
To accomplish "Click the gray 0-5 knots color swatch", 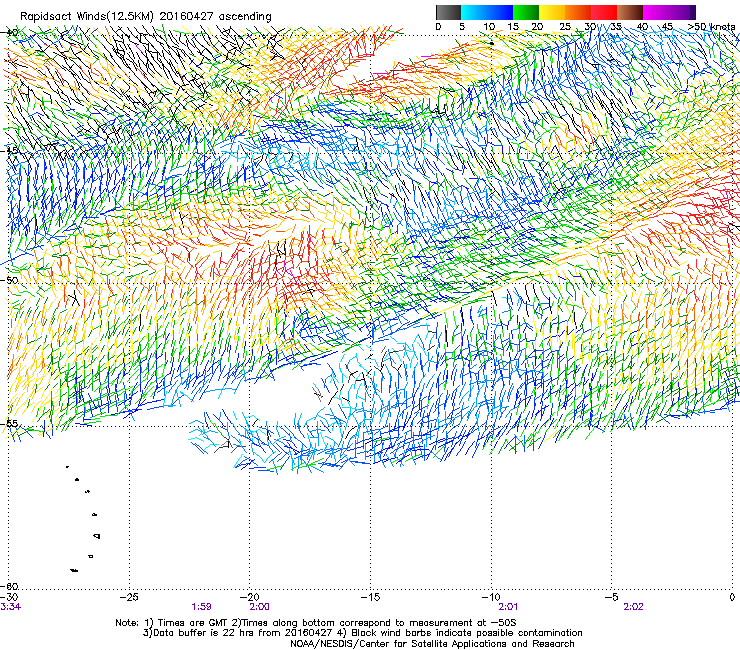I will (x=448, y=12).
